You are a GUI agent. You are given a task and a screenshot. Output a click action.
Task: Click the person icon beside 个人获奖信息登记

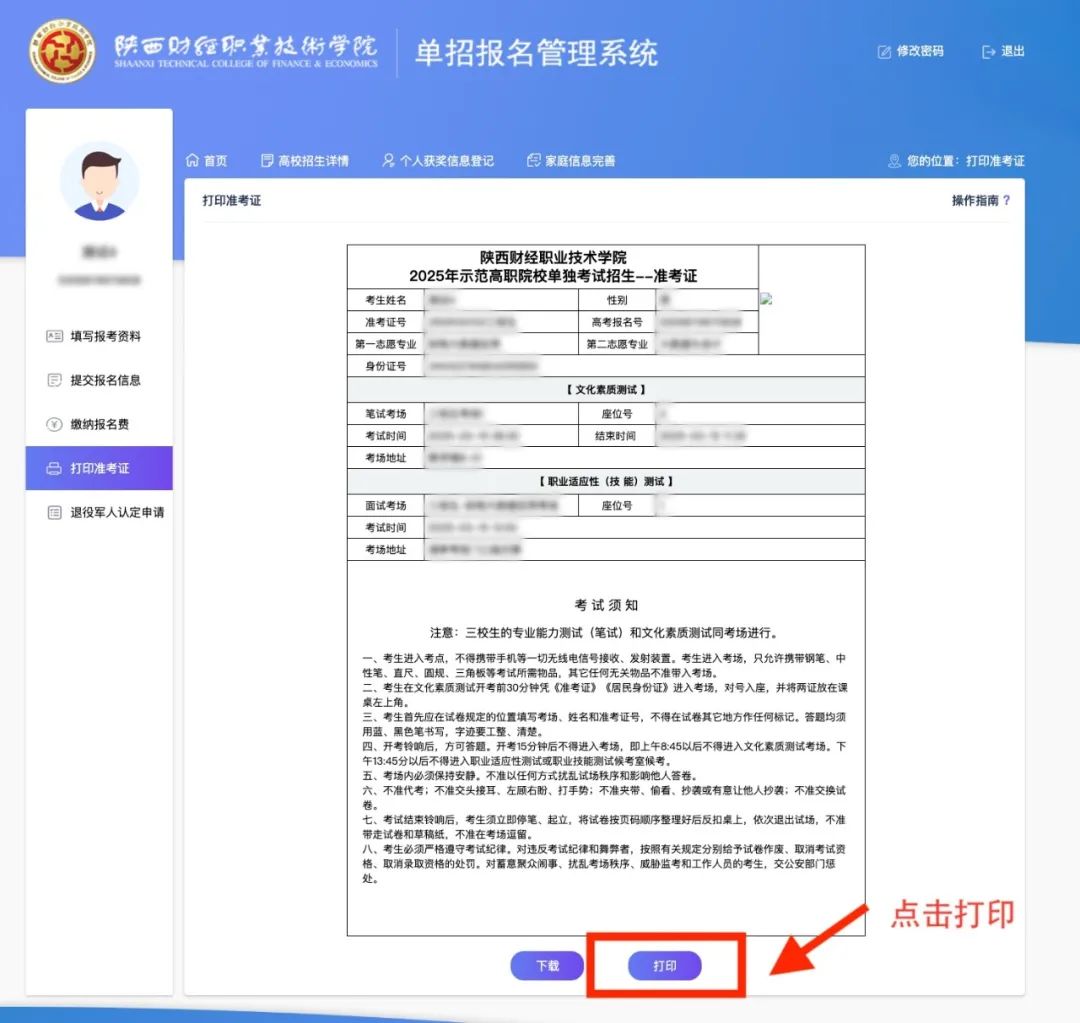[389, 161]
